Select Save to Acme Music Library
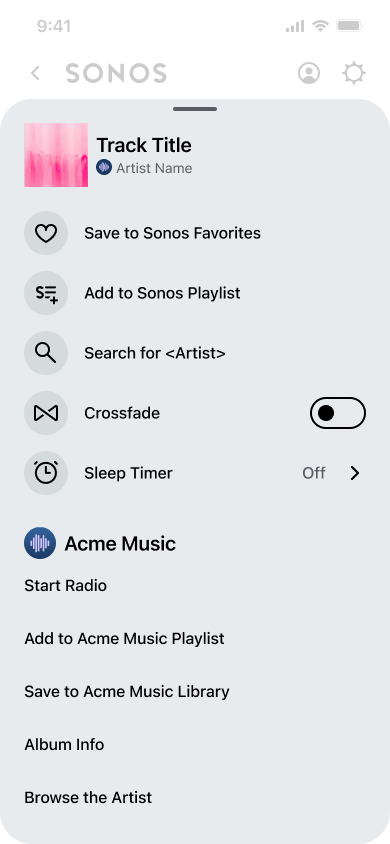This screenshot has width=390, height=844. 127,692
